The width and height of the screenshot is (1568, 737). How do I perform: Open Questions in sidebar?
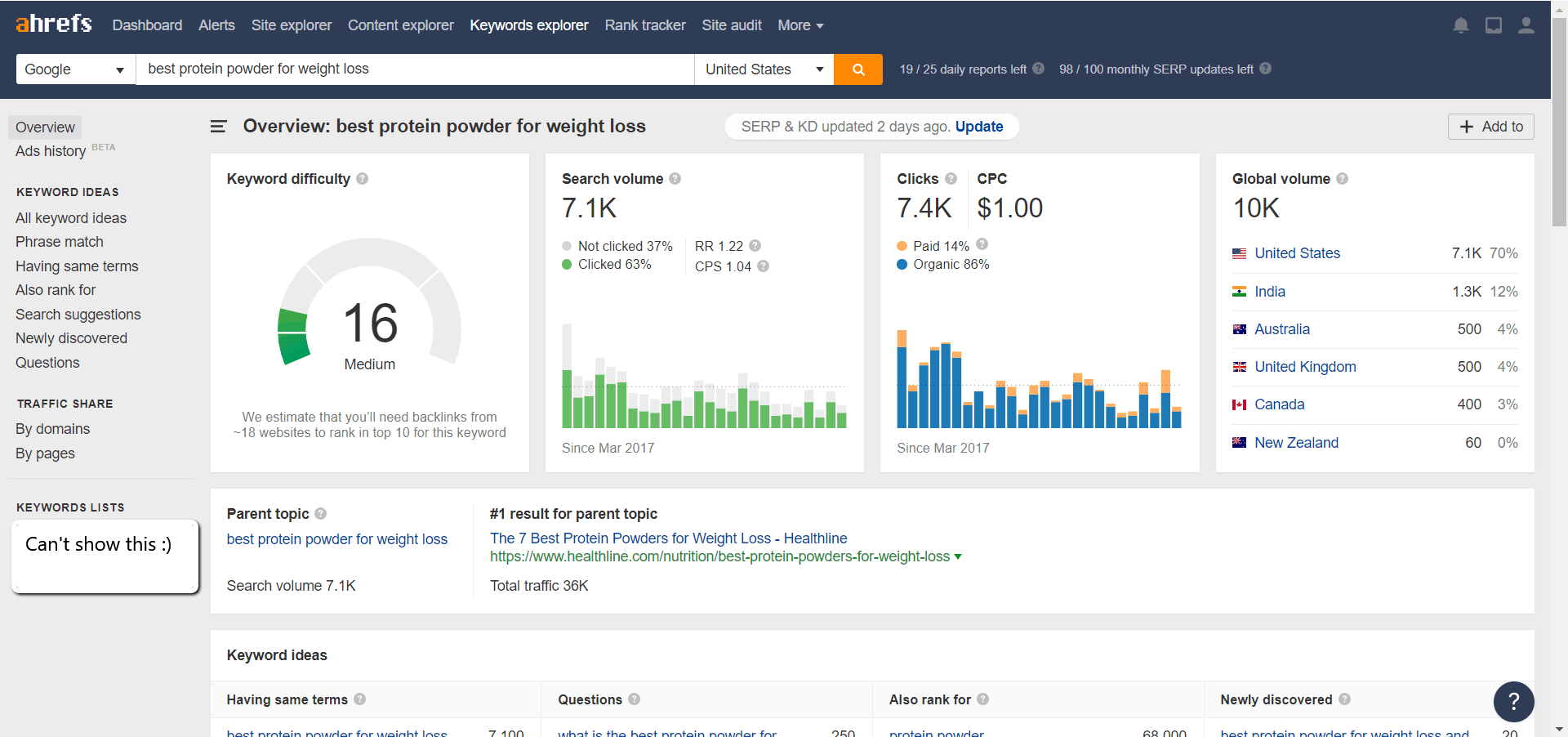pos(47,363)
